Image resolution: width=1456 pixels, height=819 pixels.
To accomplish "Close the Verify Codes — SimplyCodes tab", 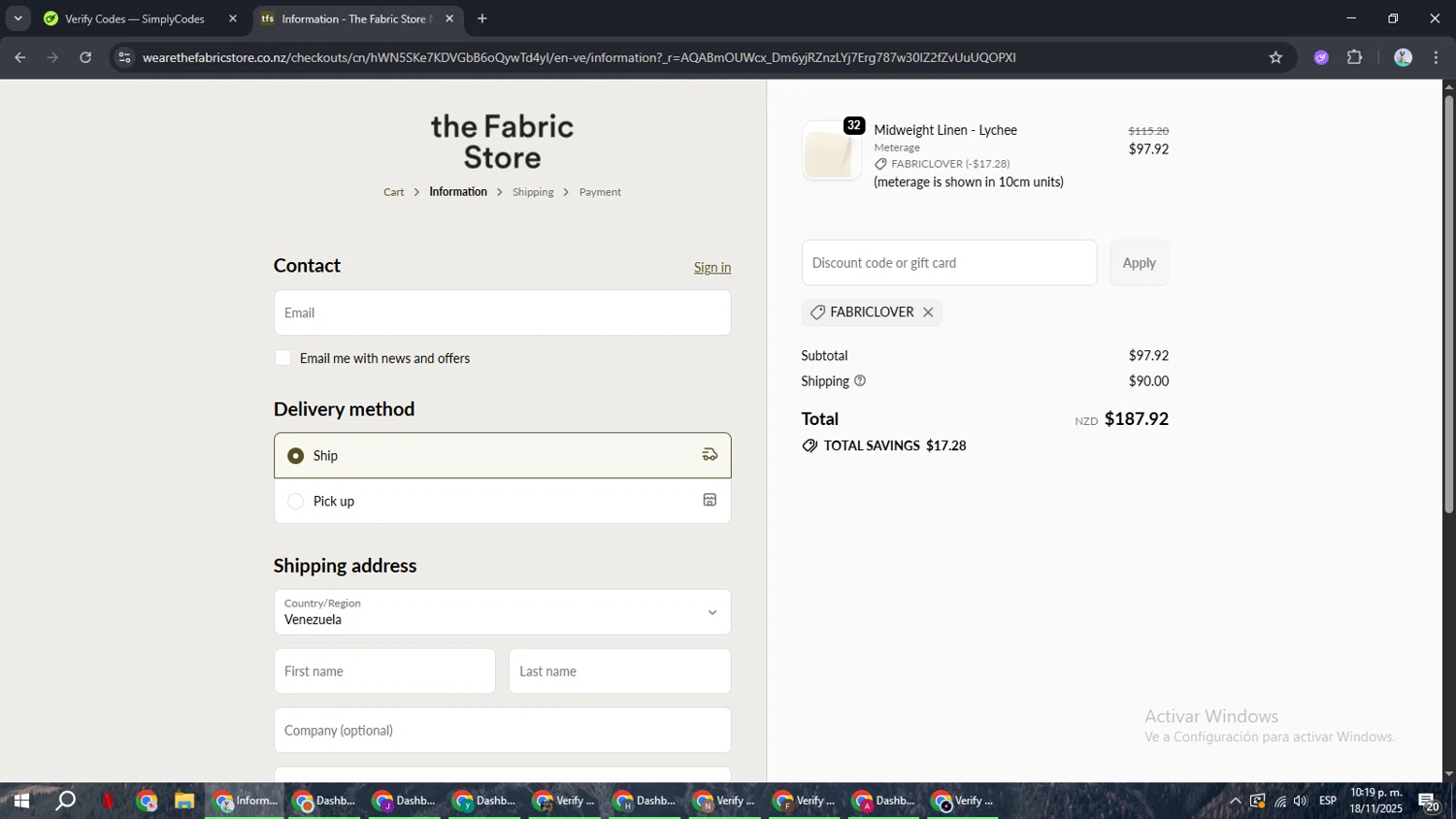I will tap(233, 18).
